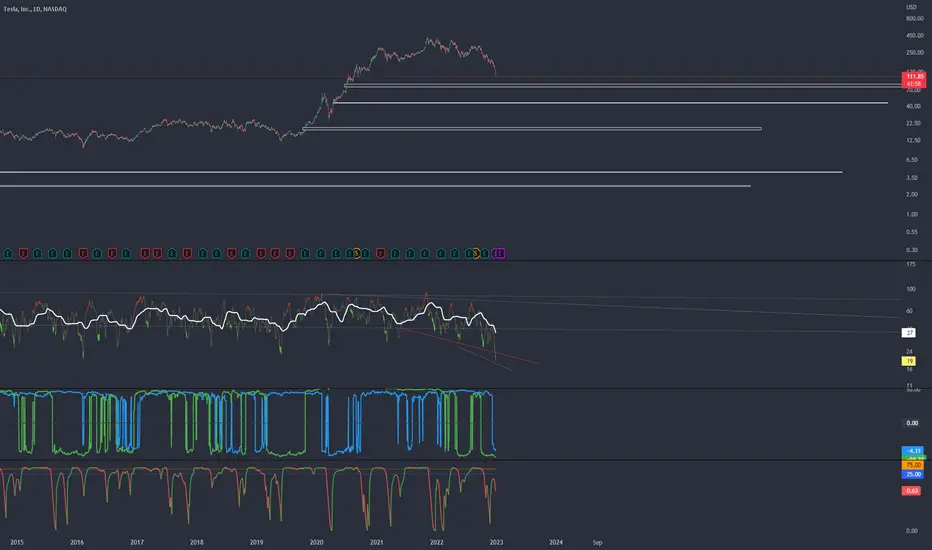
Task: Click the Tesla, Inc., 1D, NASDAQ chart title
Action: point(35,9)
